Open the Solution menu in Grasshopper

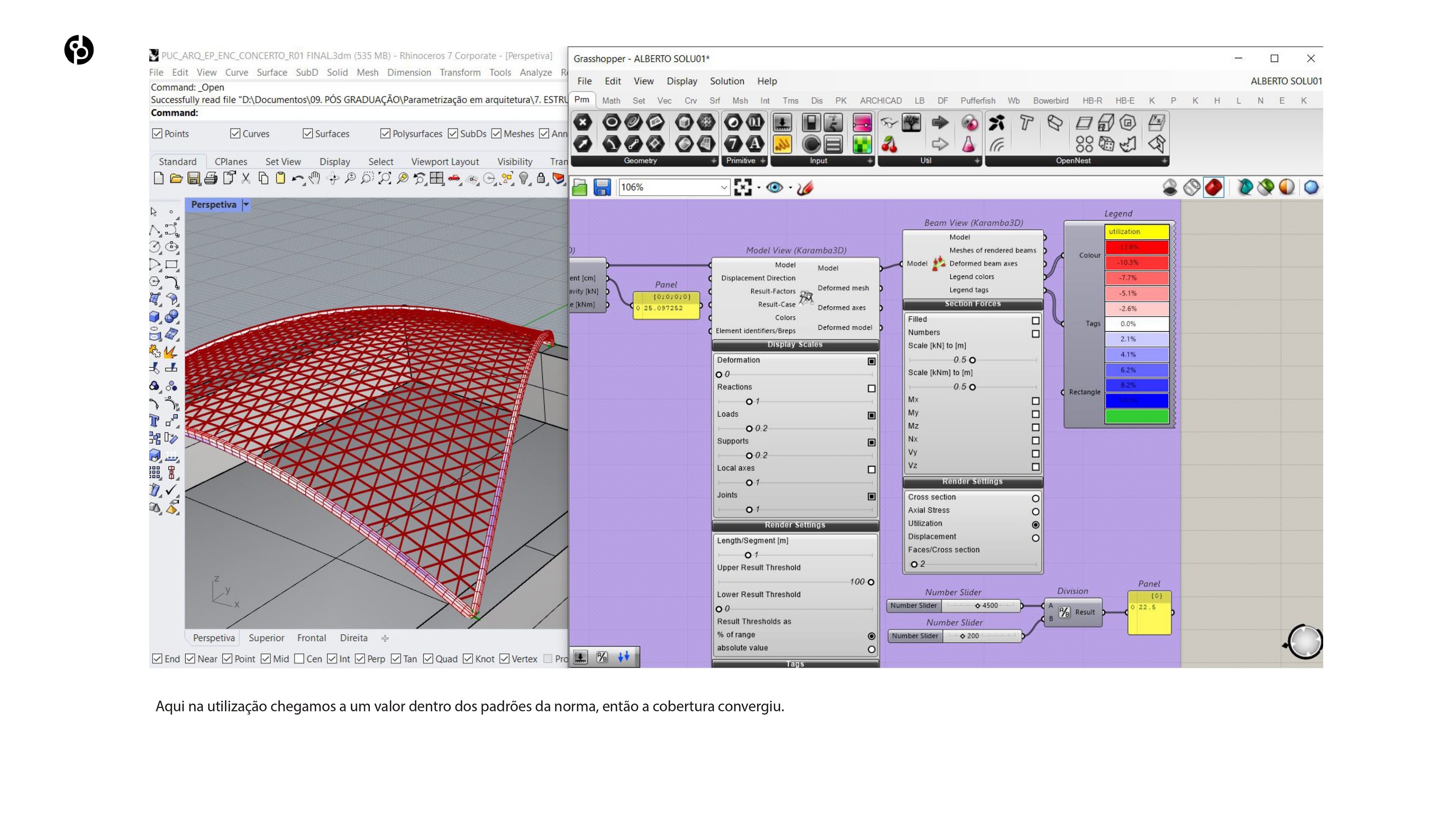(x=726, y=82)
